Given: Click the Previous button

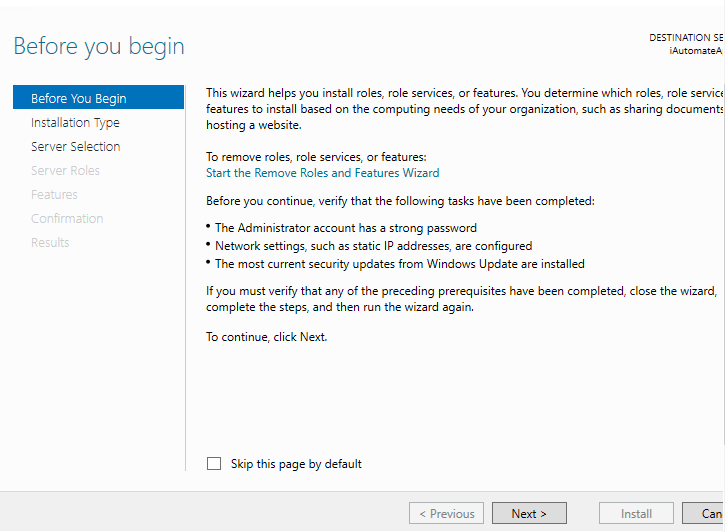Looking at the screenshot, I should coord(446,514).
